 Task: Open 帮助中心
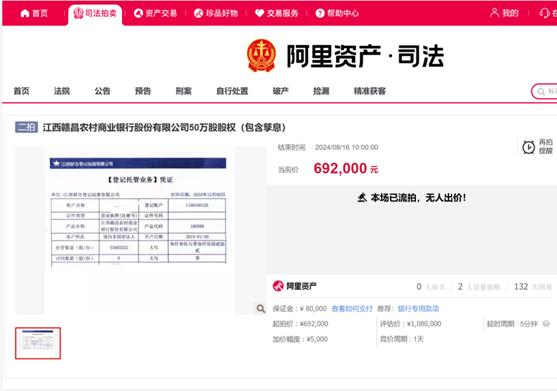[337, 13]
